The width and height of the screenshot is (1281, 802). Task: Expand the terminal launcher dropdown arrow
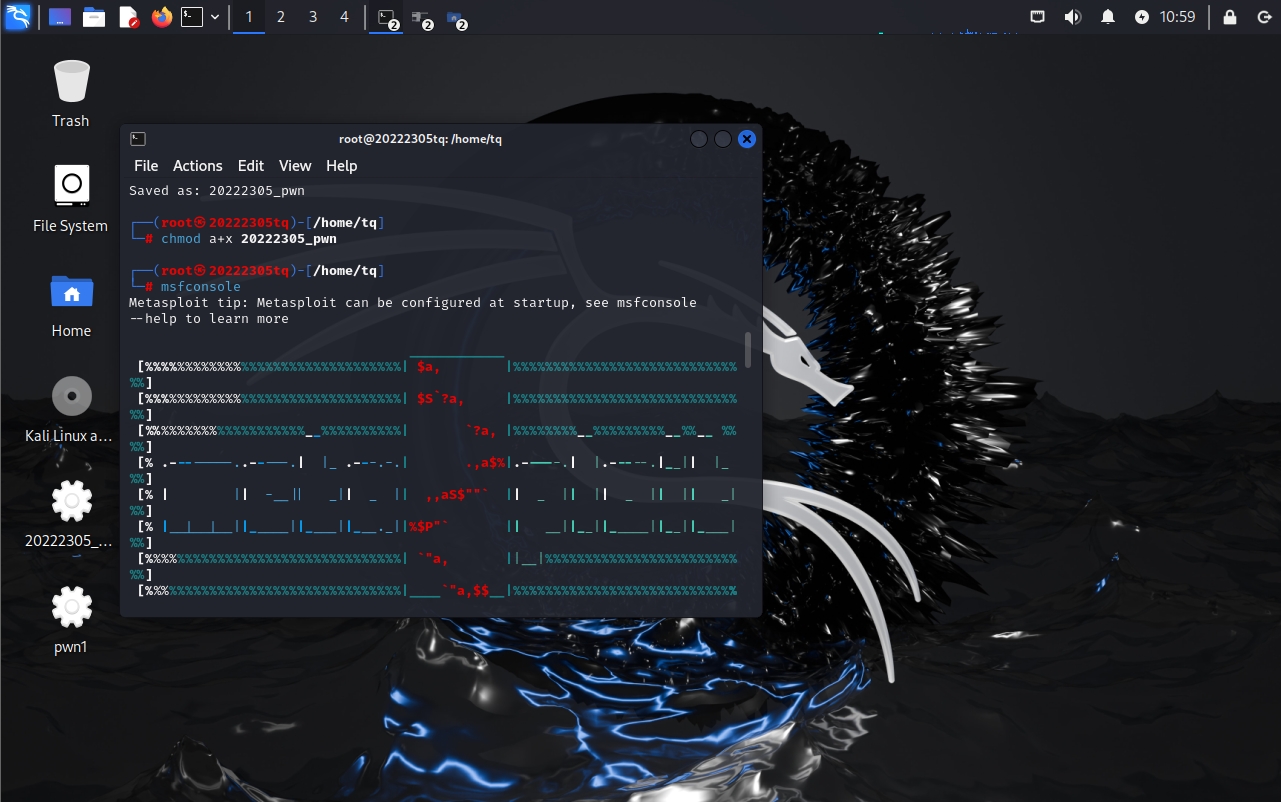pos(215,17)
